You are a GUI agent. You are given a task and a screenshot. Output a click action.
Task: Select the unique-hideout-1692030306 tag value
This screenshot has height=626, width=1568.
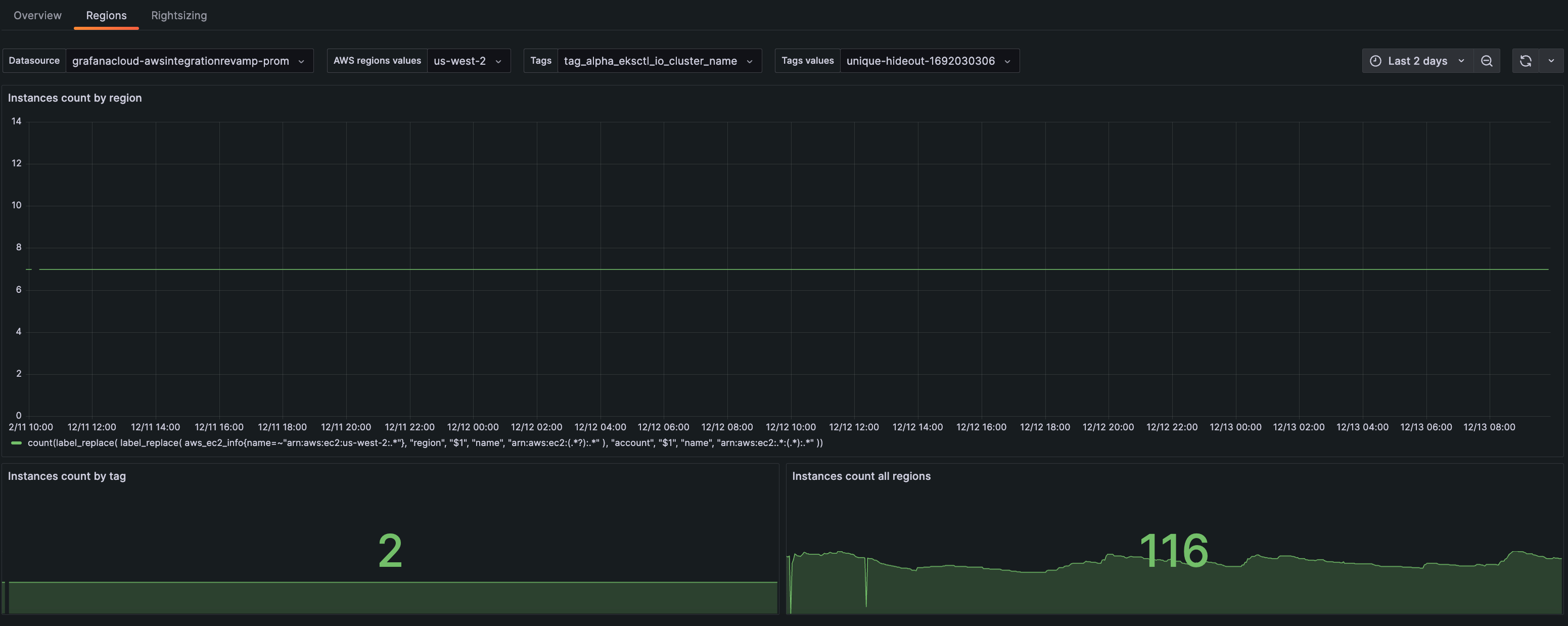click(920, 61)
